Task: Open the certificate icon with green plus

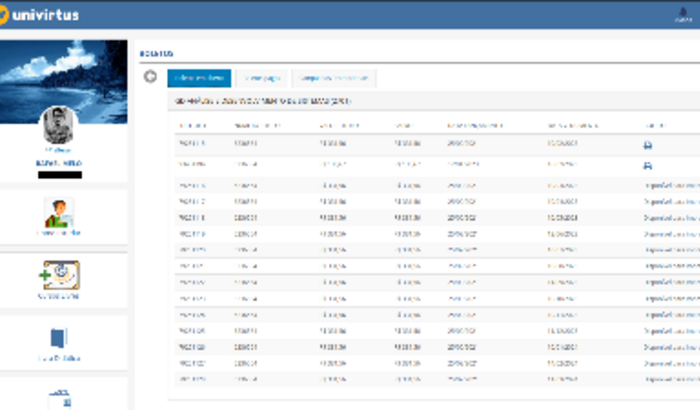Action: 59,276
